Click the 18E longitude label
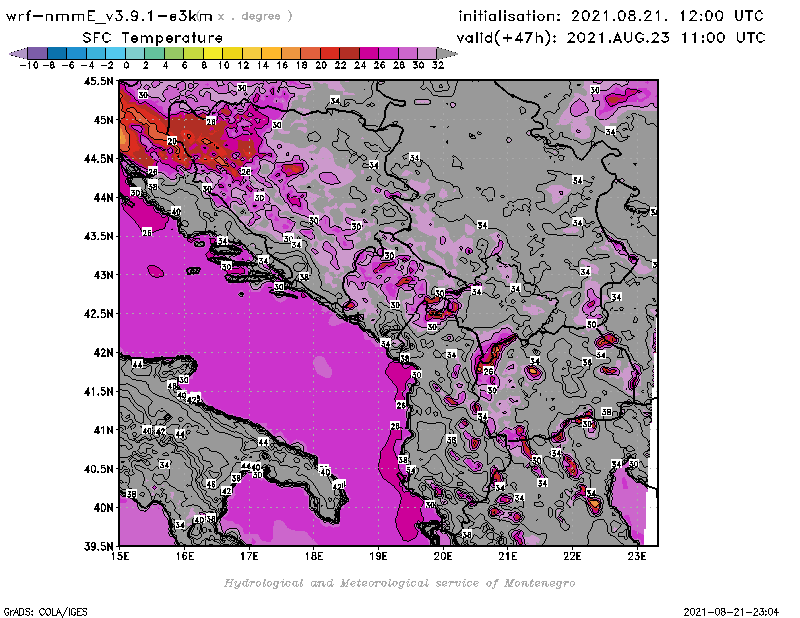The width and height of the screenshot is (800, 618). point(314,556)
